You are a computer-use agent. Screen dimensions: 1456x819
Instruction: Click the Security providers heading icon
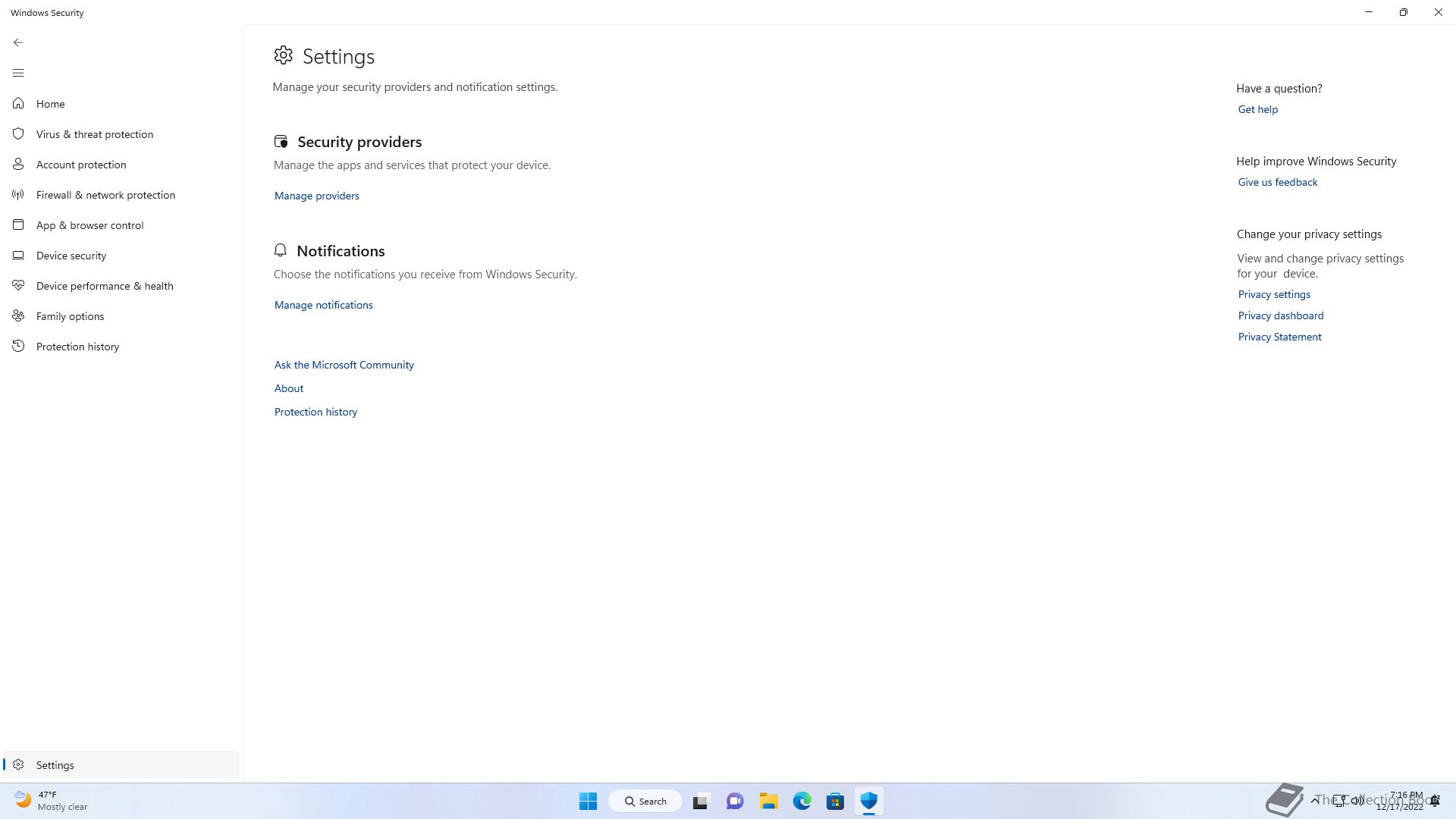(281, 142)
